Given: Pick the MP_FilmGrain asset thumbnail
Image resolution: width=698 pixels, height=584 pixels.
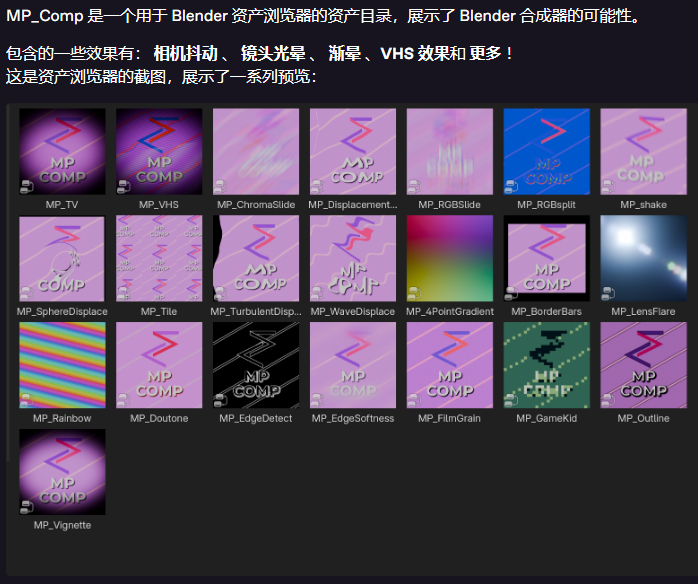Looking at the screenshot, I should pyautogui.click(x=450, y=365).
